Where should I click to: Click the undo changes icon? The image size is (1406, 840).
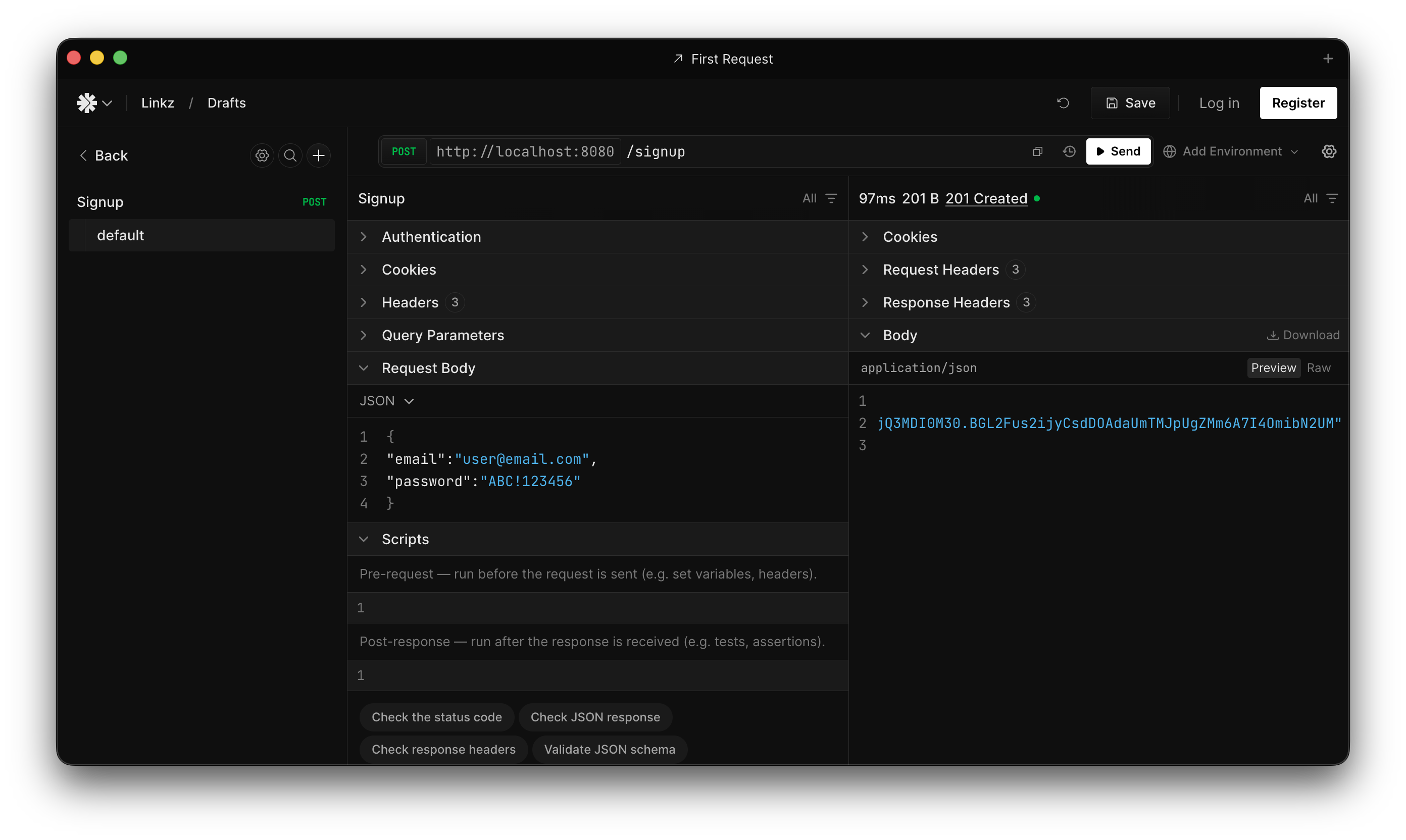coord(1063,103)
